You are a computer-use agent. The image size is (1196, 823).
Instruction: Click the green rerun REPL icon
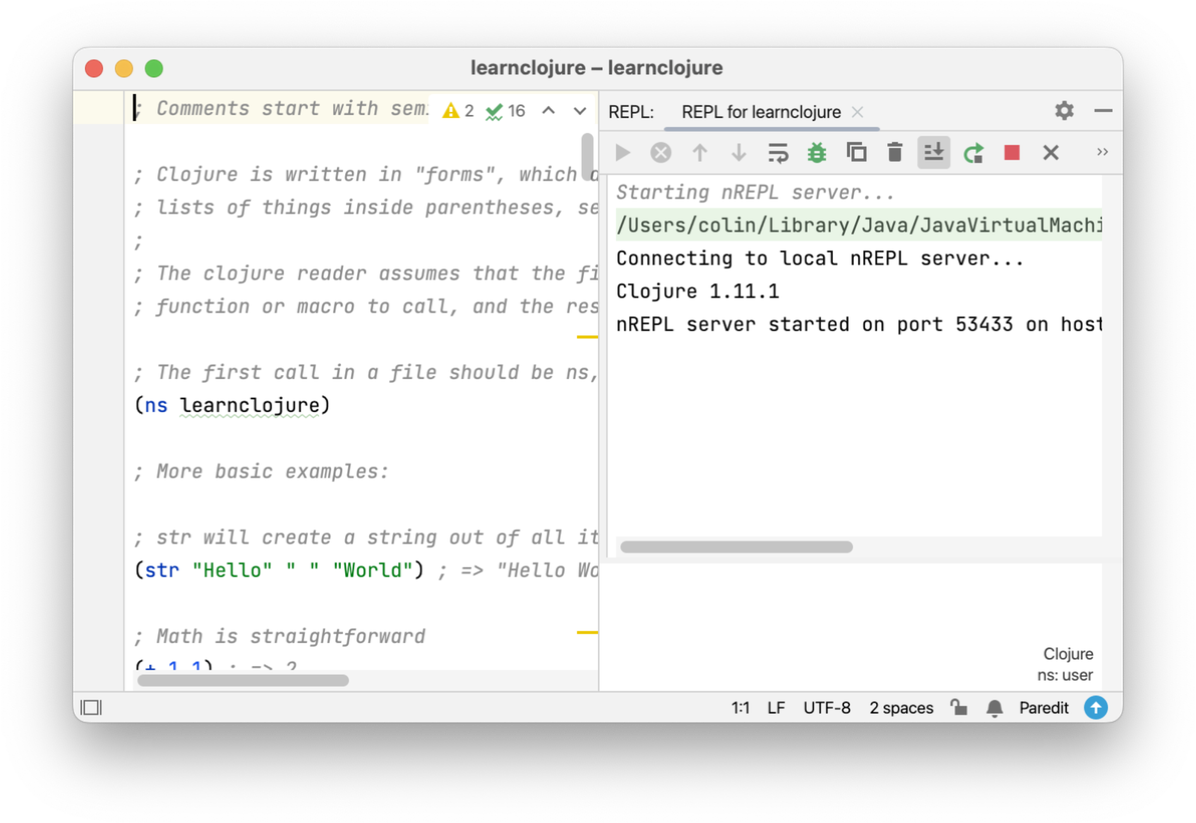click(x=973, y=153)
